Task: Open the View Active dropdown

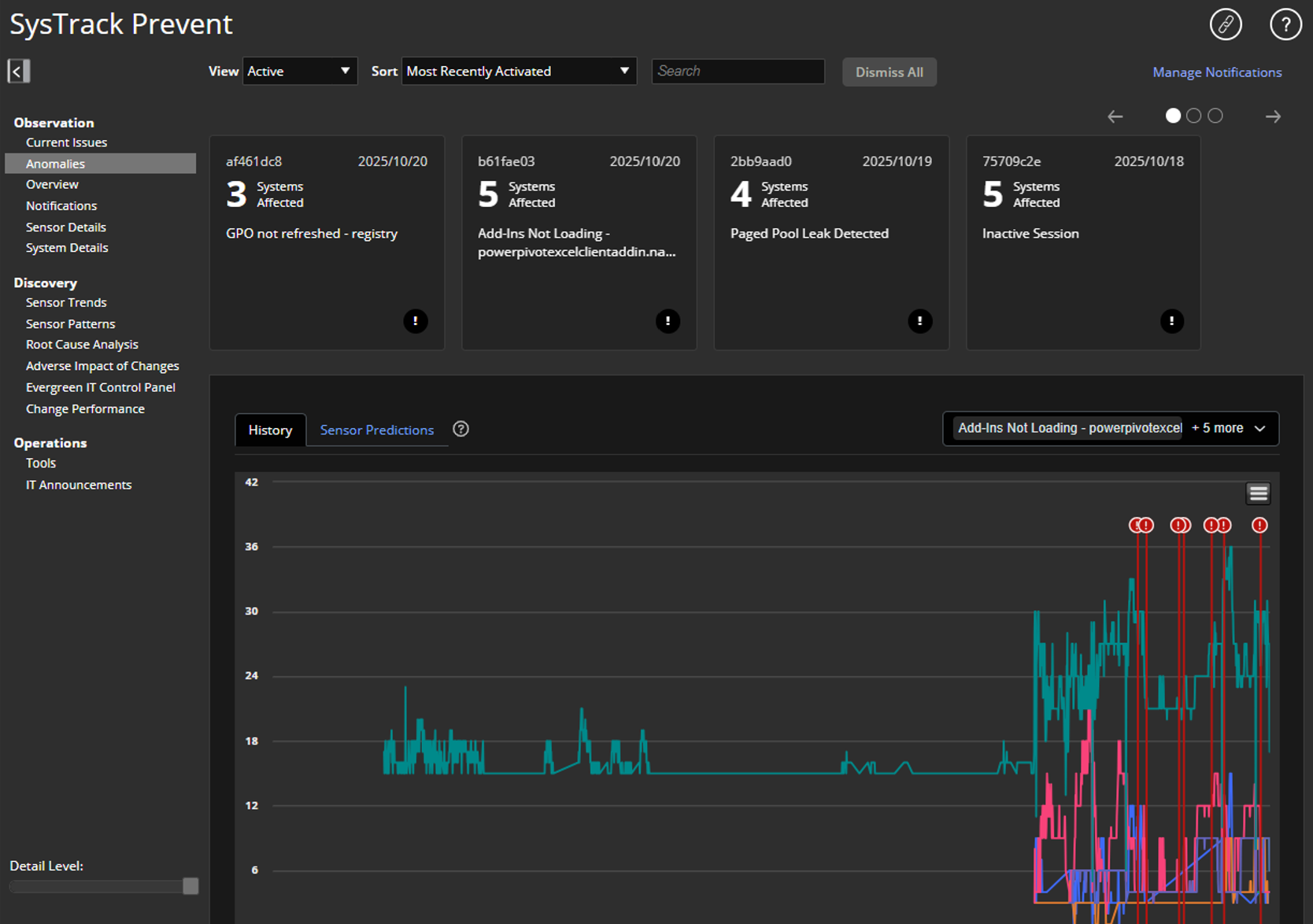Action: coord(300,71)
